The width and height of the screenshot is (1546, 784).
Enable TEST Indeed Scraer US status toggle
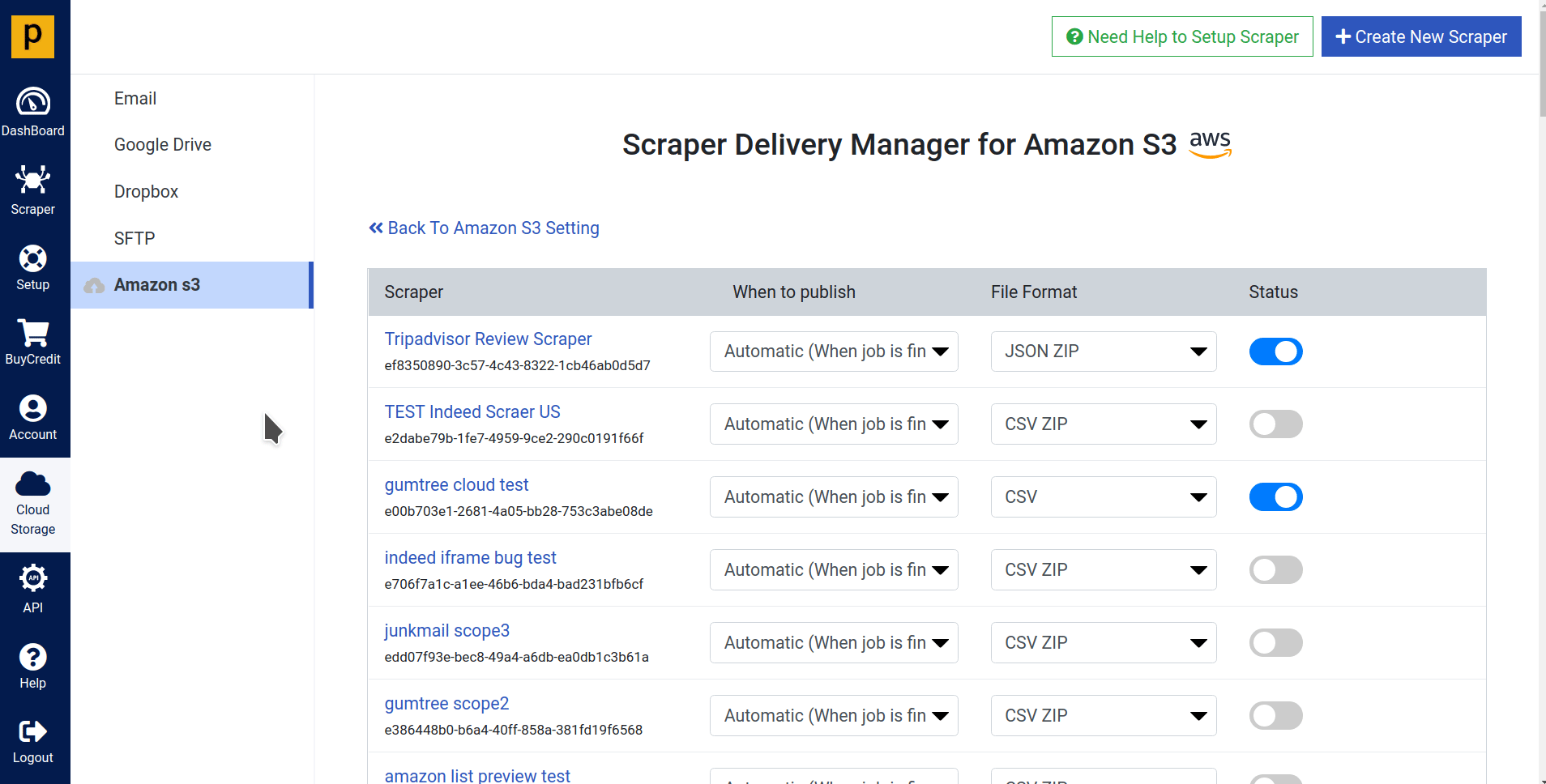[1275, 424]
